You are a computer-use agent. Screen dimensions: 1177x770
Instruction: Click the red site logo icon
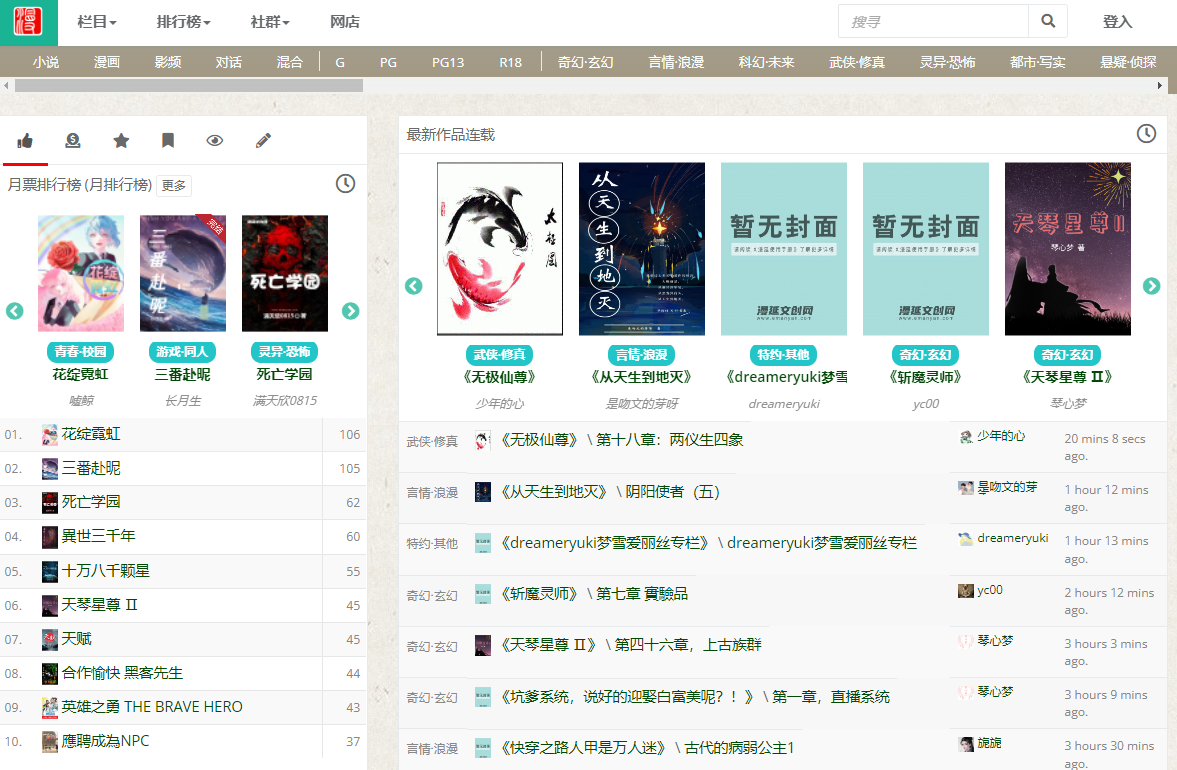point(28,22)
